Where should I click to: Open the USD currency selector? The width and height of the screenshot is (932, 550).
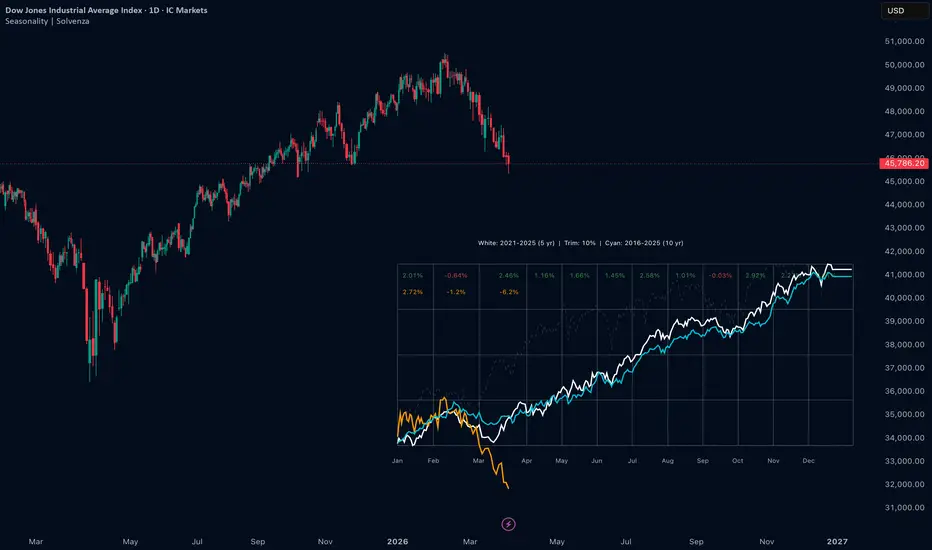pyautogui.click(x=904, y=11)
